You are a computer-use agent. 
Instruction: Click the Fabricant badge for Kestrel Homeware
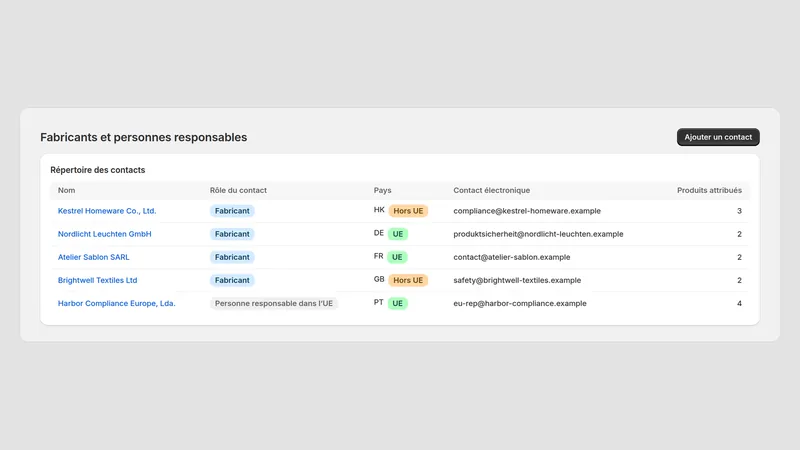[x=232, y=211]
